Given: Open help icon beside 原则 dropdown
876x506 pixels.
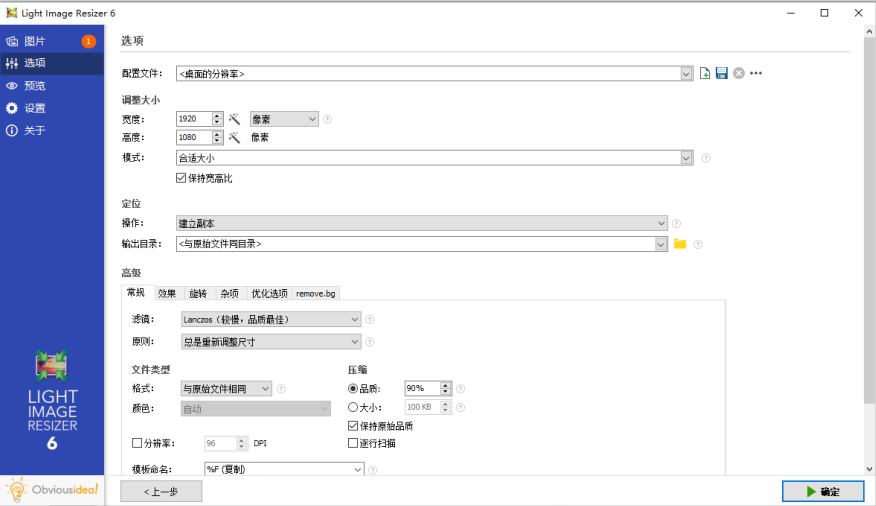Looking at the screenshot, I should [x=370, y=342].
